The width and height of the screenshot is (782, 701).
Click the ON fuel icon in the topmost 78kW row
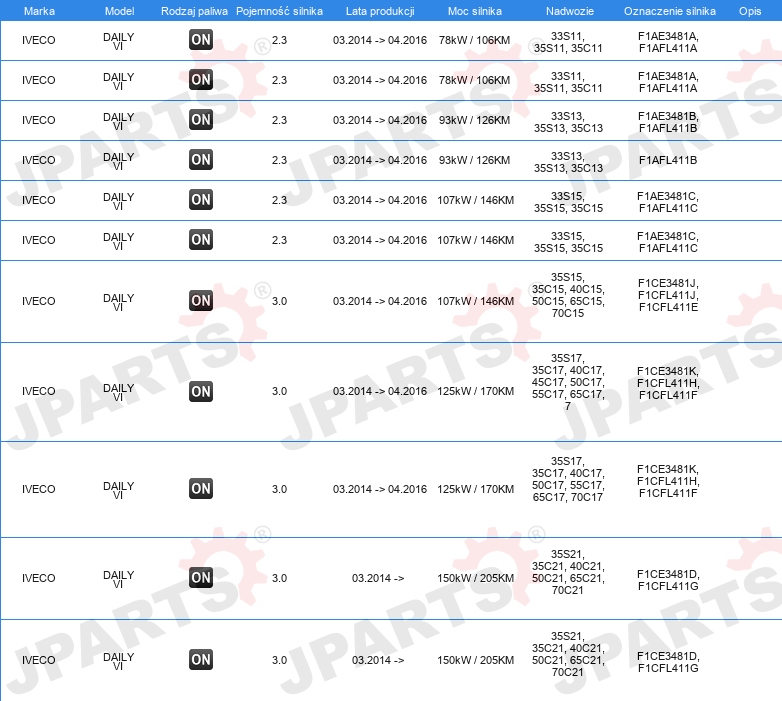pos(200,40)
